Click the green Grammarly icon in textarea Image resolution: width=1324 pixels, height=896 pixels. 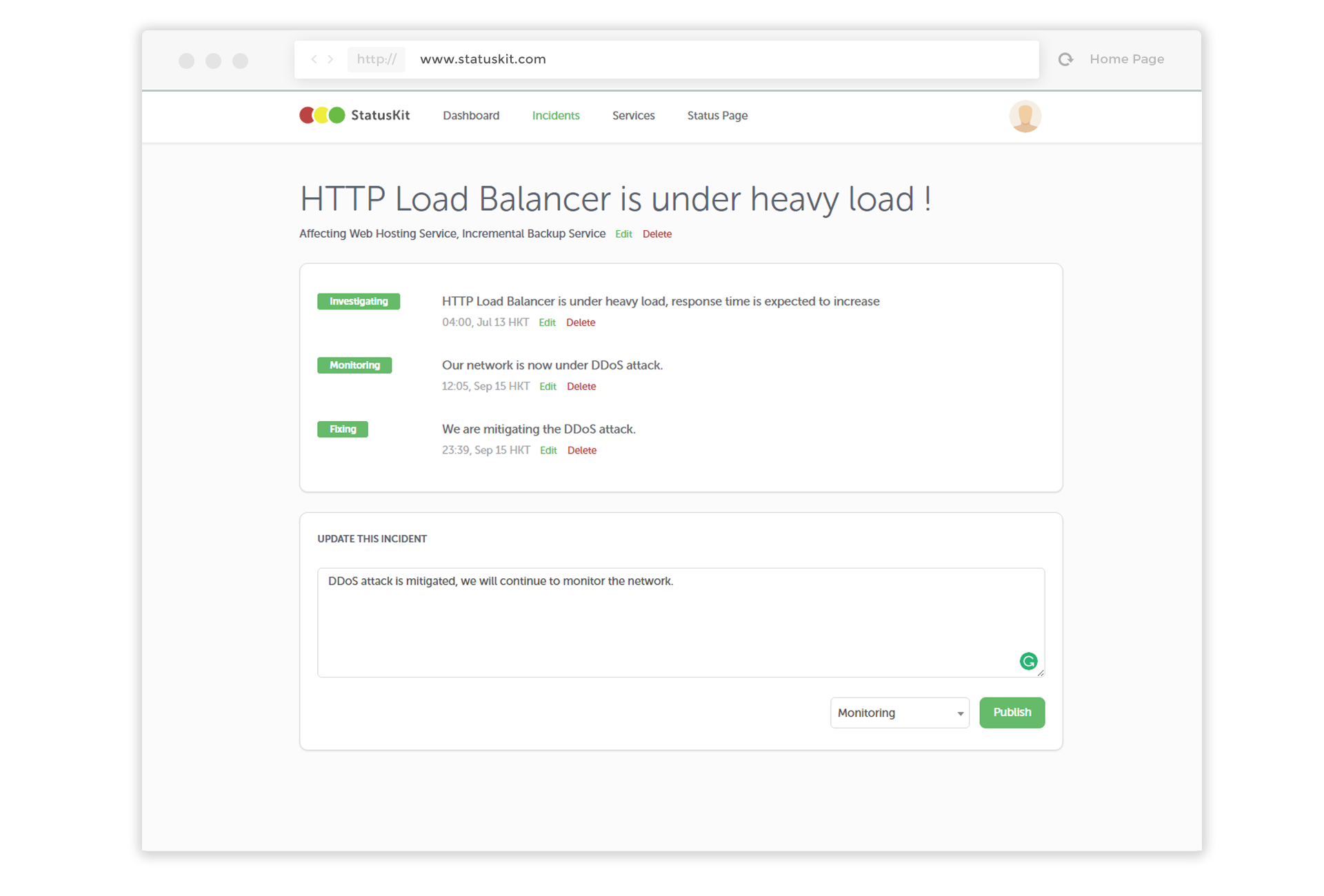click(1028, 661)
